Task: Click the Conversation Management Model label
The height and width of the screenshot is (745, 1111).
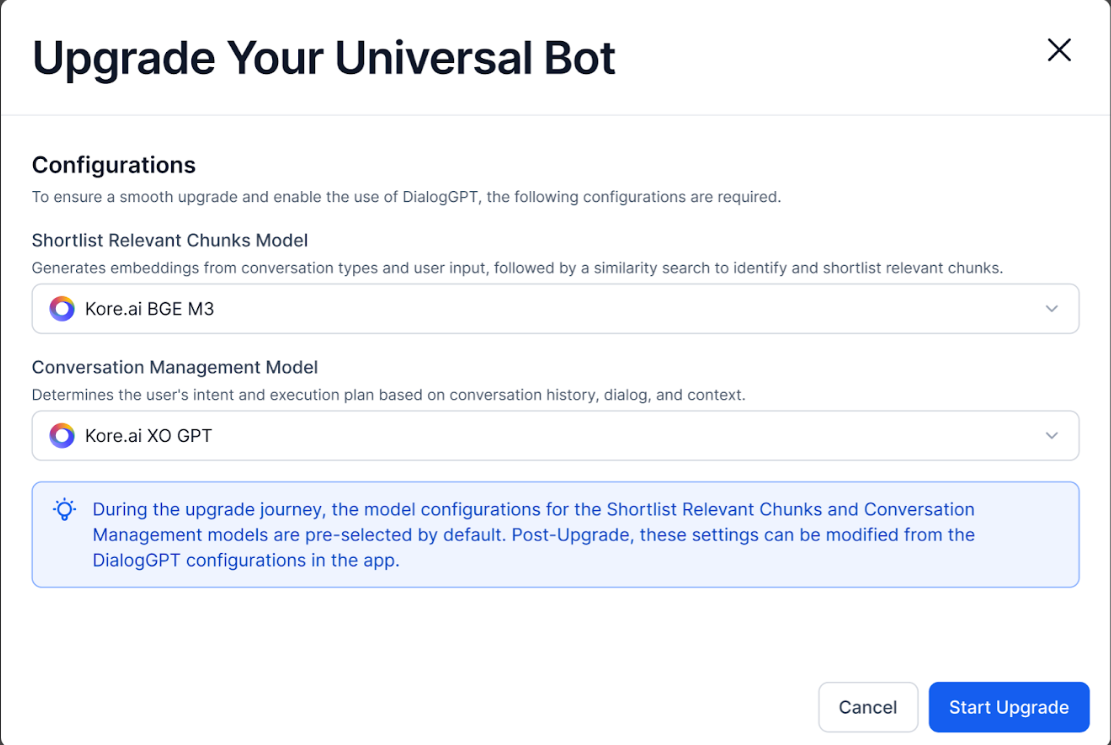Action: [x=175, y=368]
